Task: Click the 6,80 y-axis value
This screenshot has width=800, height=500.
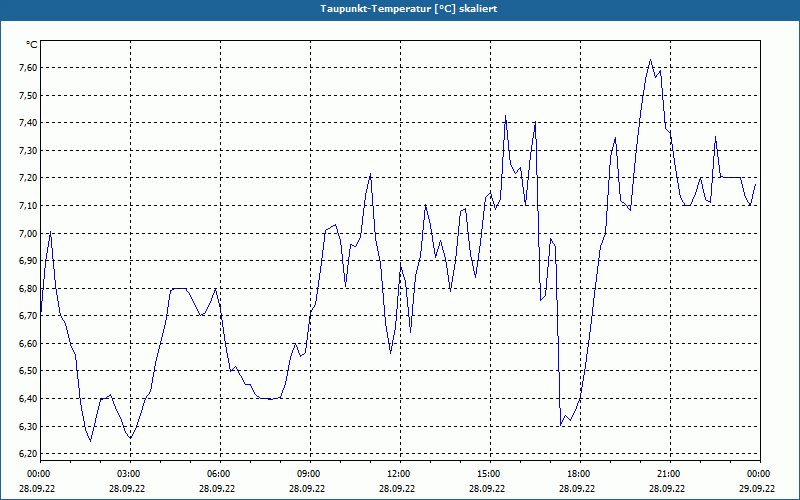Action: point(28,288)
